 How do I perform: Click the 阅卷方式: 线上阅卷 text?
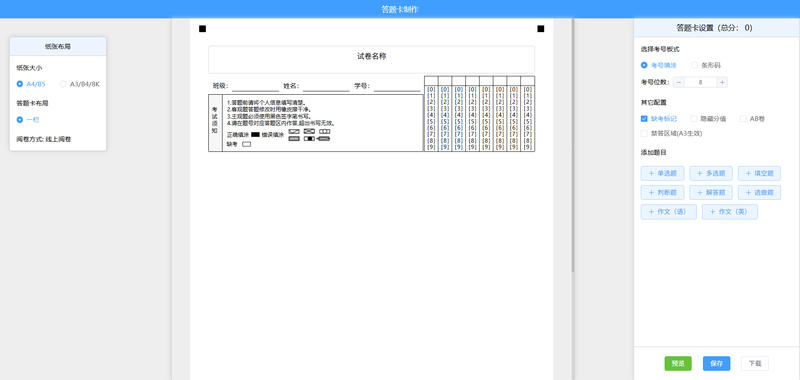pyautogui.click(x=43, y=139)
